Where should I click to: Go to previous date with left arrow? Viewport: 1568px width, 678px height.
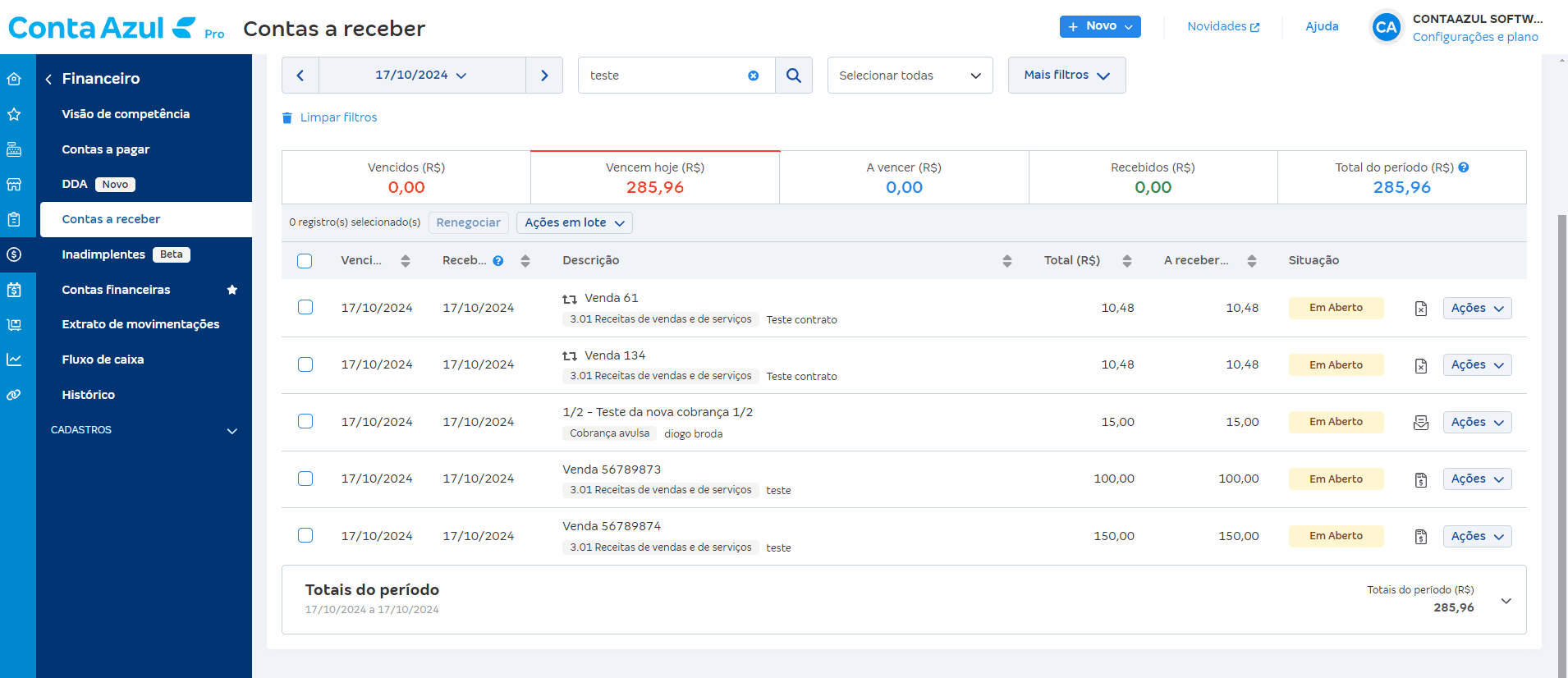click(x=300, y=76)
